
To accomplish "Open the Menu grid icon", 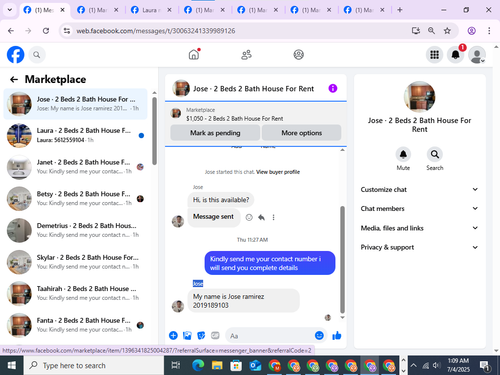I will pos(434,55).
